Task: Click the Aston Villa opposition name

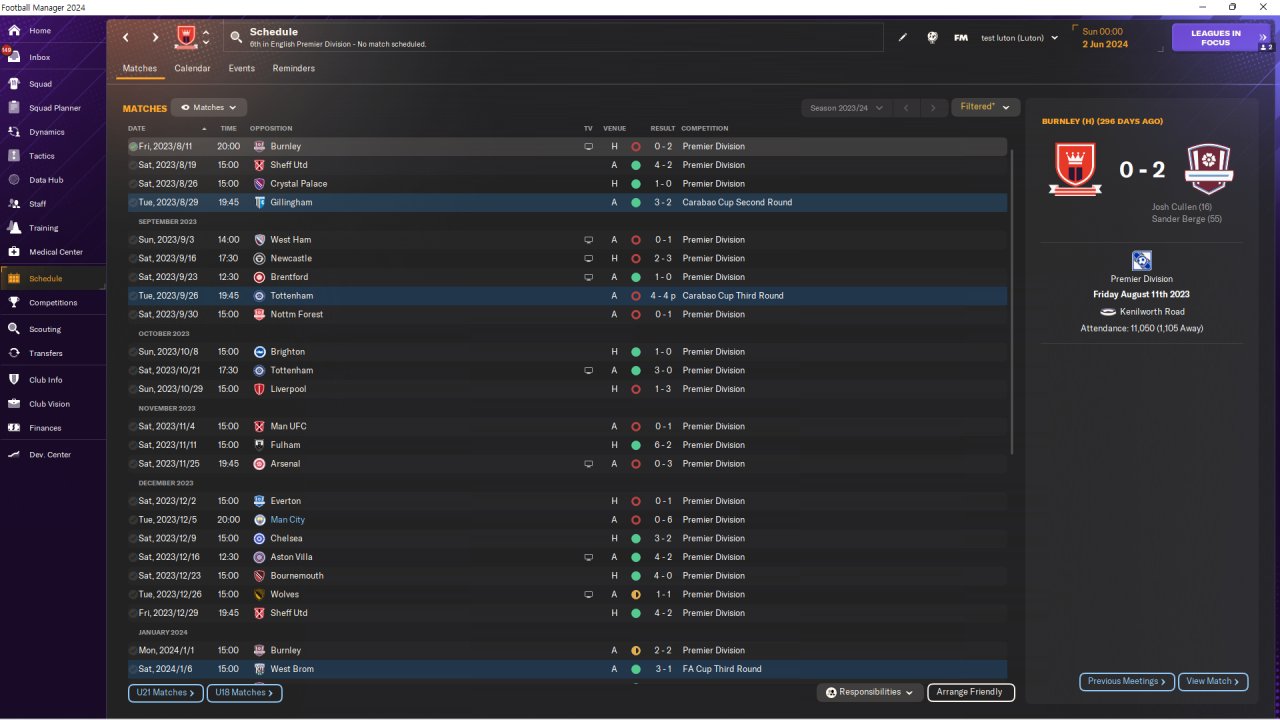Action: pos(291,557)
